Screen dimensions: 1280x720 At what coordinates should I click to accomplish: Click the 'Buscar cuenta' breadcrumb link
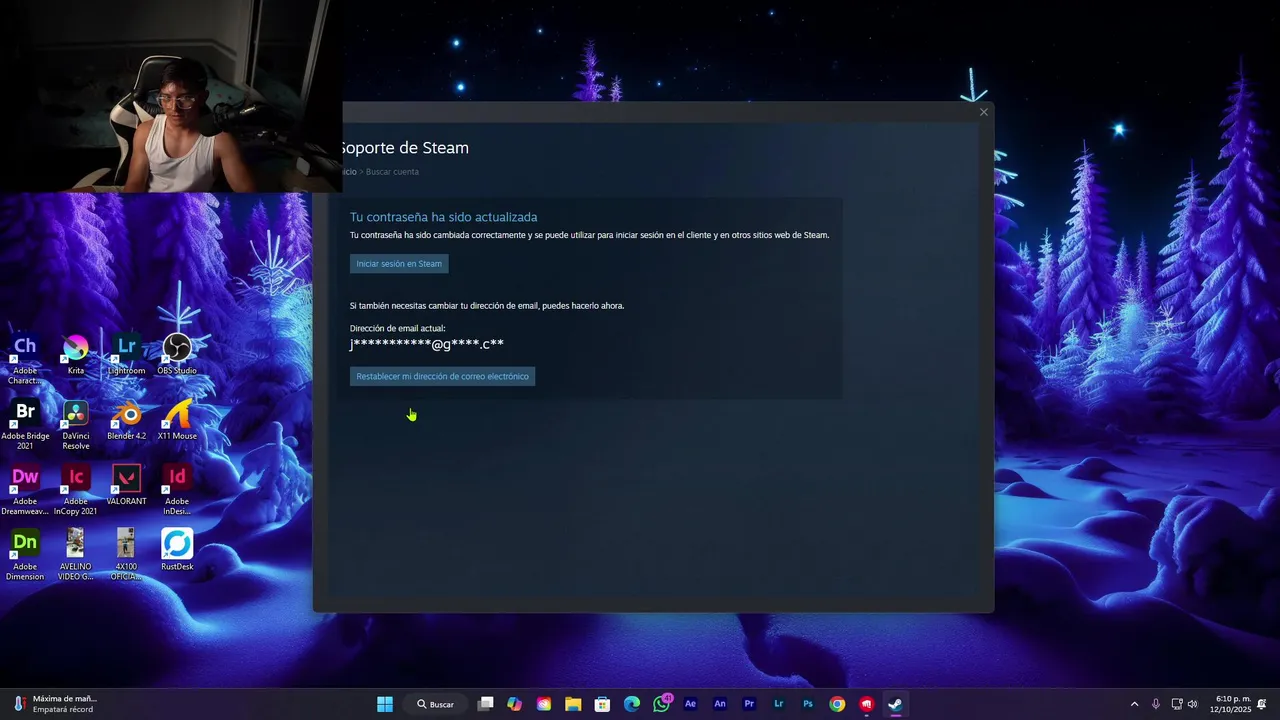(392, 172)
